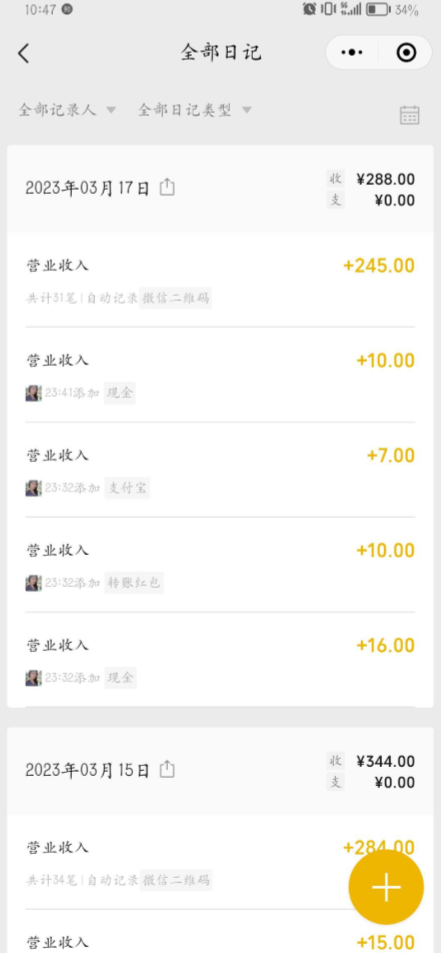Screen dimensions: 441x953
Task: Tap the avatar on the 23:41 cash entry
Action: pyautogui.click(x=33, y=393)
